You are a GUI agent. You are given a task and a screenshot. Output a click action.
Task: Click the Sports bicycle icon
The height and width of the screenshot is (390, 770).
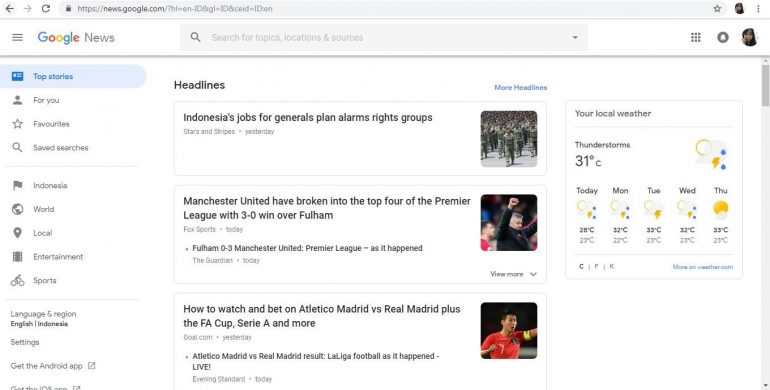click(18, 280)
